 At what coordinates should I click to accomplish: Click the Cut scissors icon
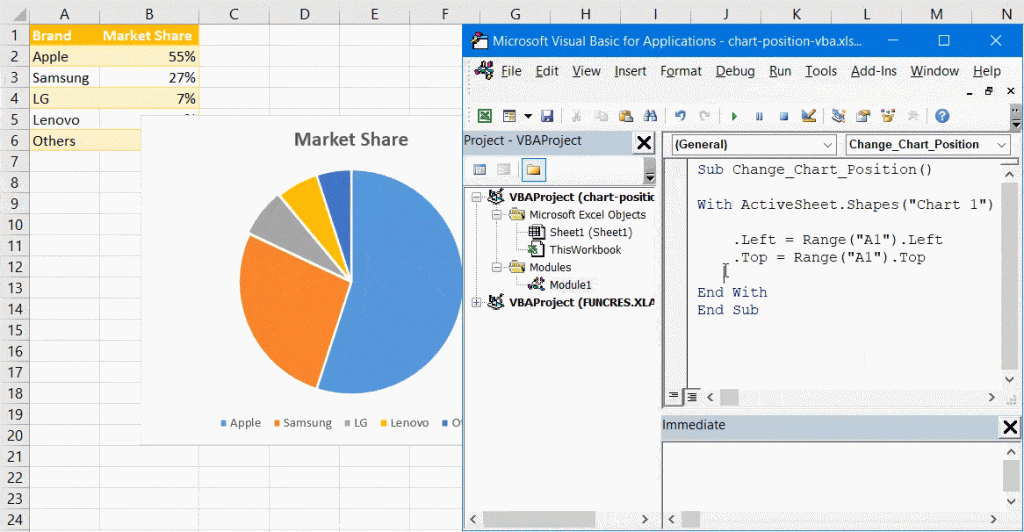coord(576,116)
